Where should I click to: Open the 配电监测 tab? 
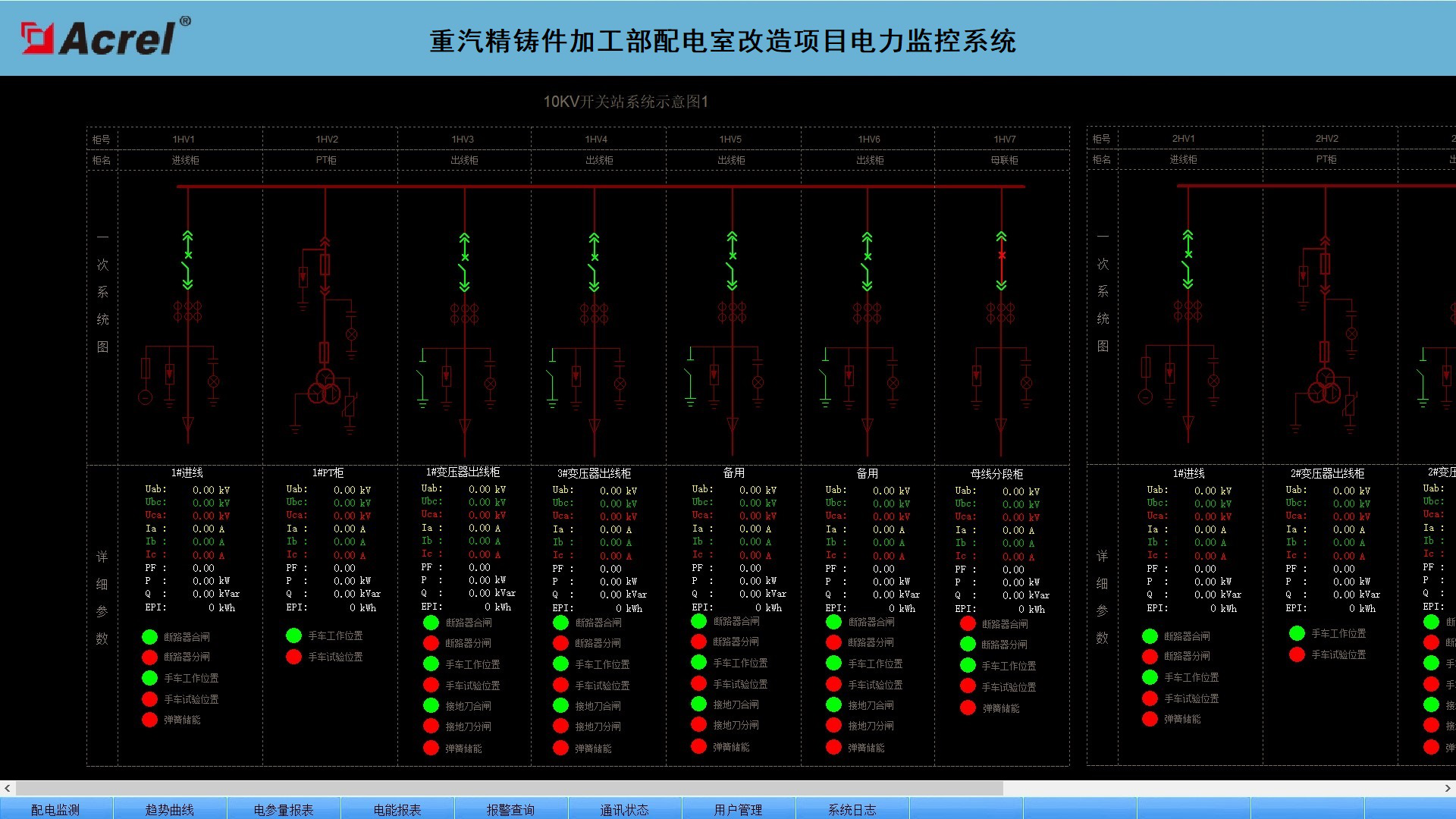tap(56, 809)
